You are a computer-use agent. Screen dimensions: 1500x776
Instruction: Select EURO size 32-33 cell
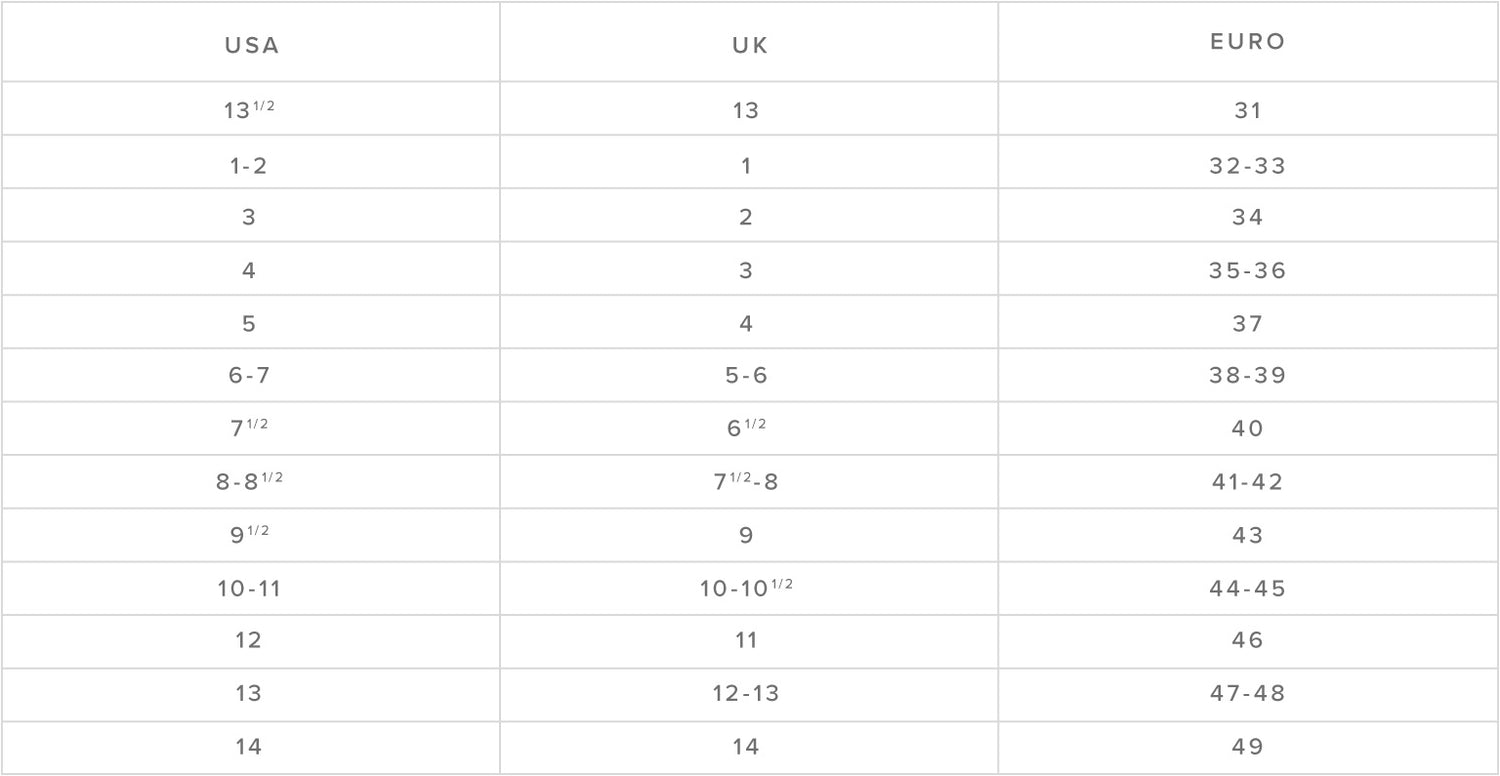[1247, 165]
